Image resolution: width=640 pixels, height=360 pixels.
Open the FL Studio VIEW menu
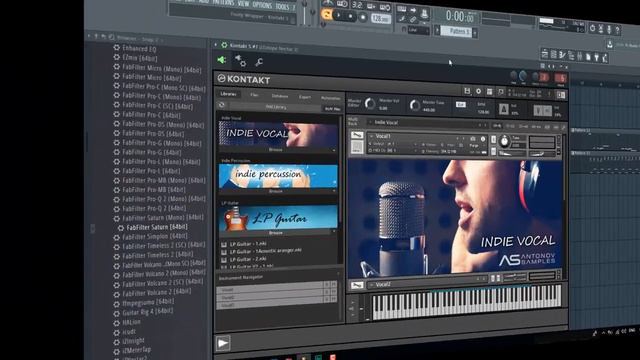click(243, 4)
